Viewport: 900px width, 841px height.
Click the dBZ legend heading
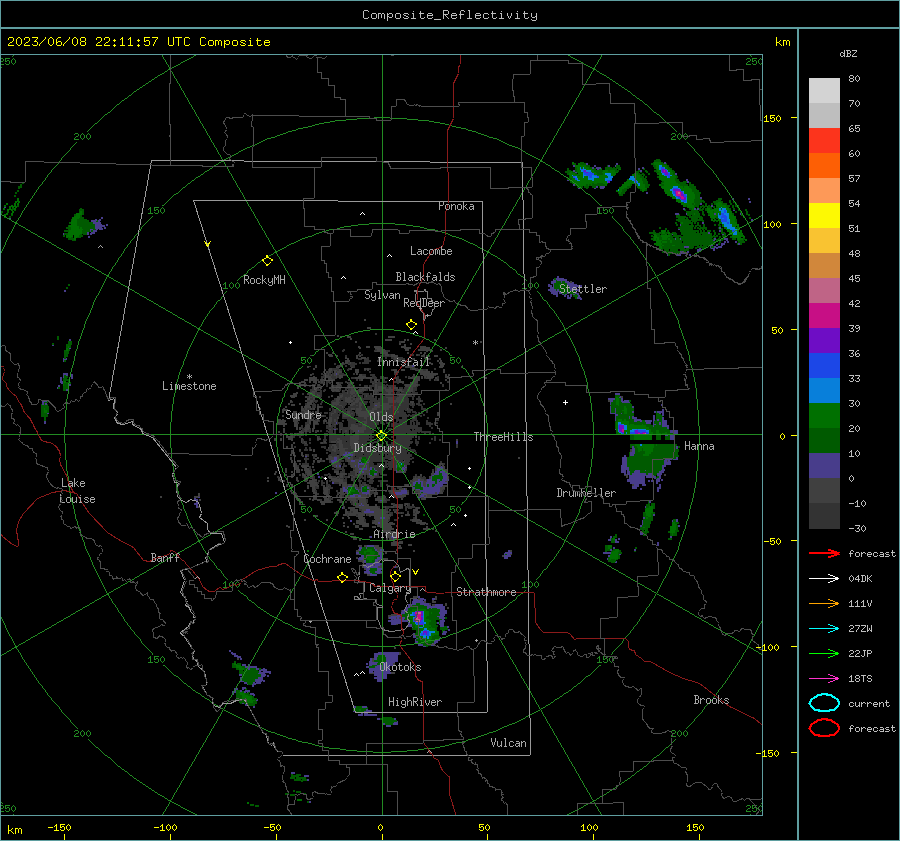coord(848,53)
